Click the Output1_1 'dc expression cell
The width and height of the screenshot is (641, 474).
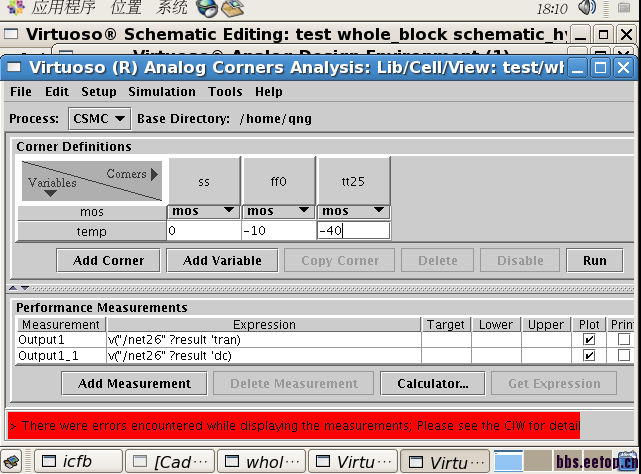[264, 356]
